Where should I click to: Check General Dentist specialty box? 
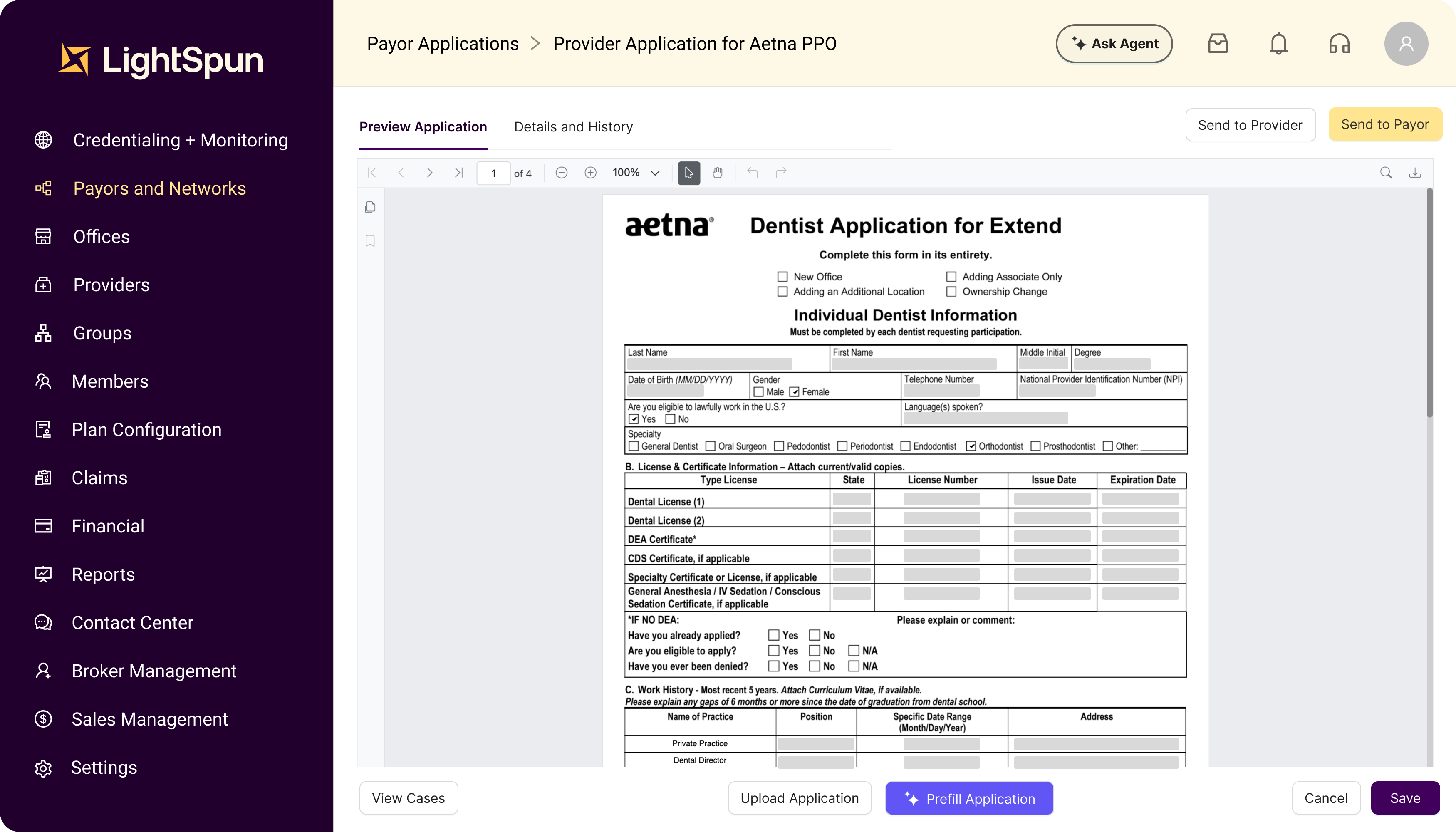pyautogui.click(x=633, y=446)
